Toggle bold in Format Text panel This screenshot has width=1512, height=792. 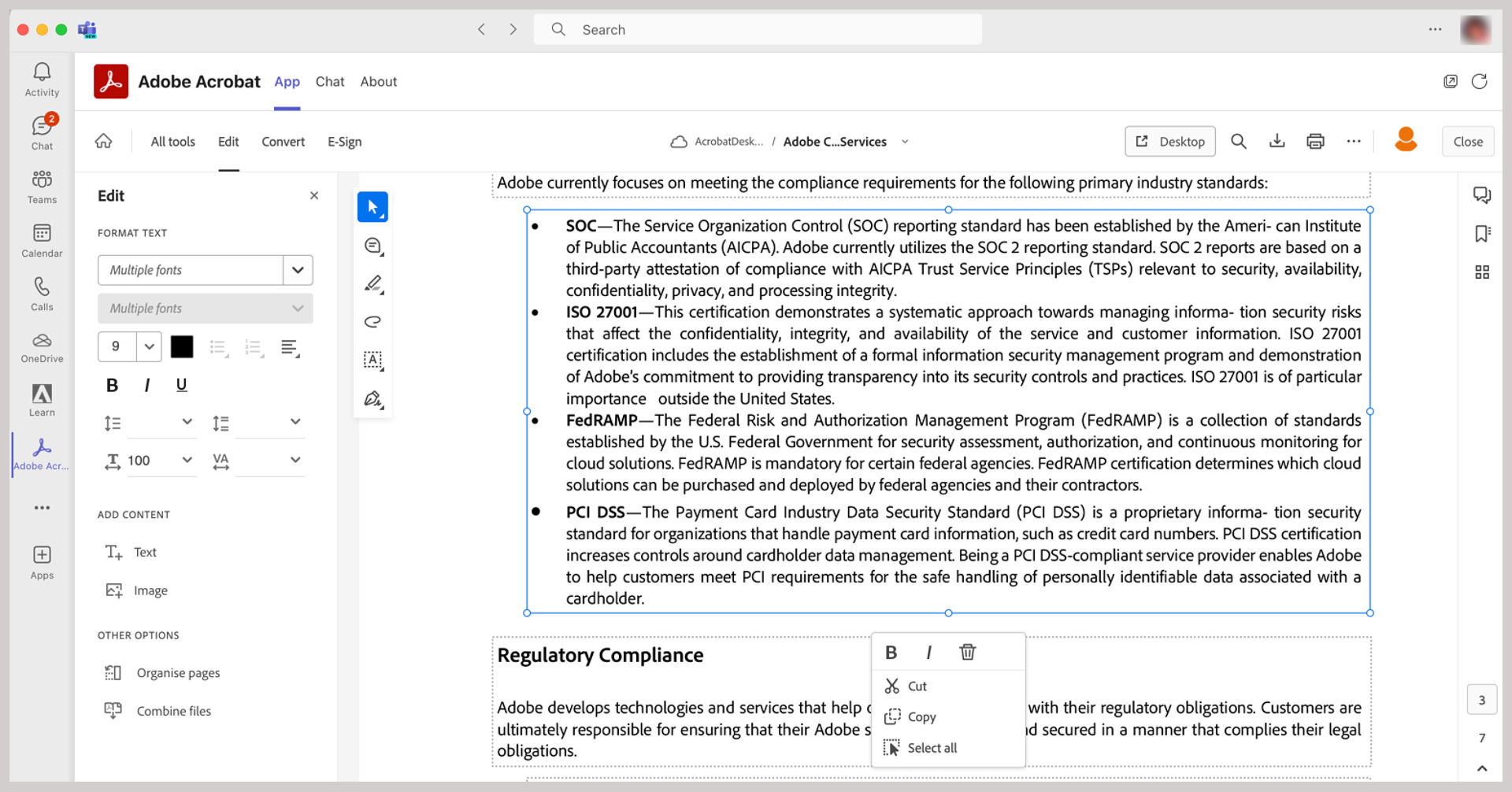pyautogui.click(x=112, y=385)
